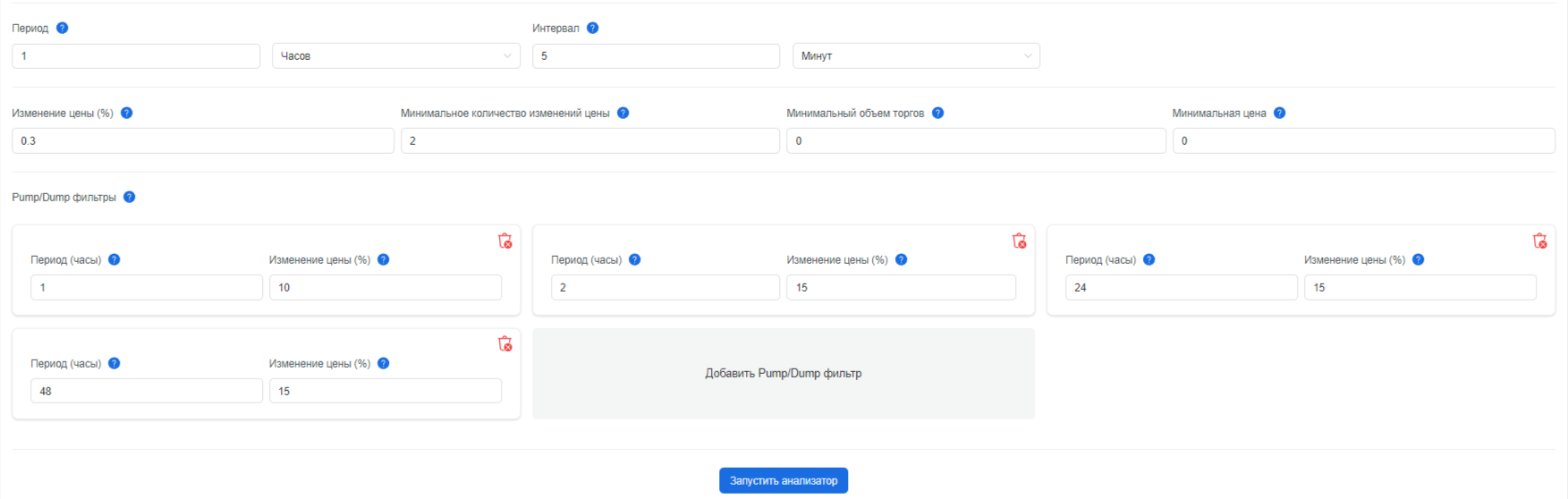The image size is (1568, 499).
Task: Click help icon beside Интервал label
Action: 592,28
